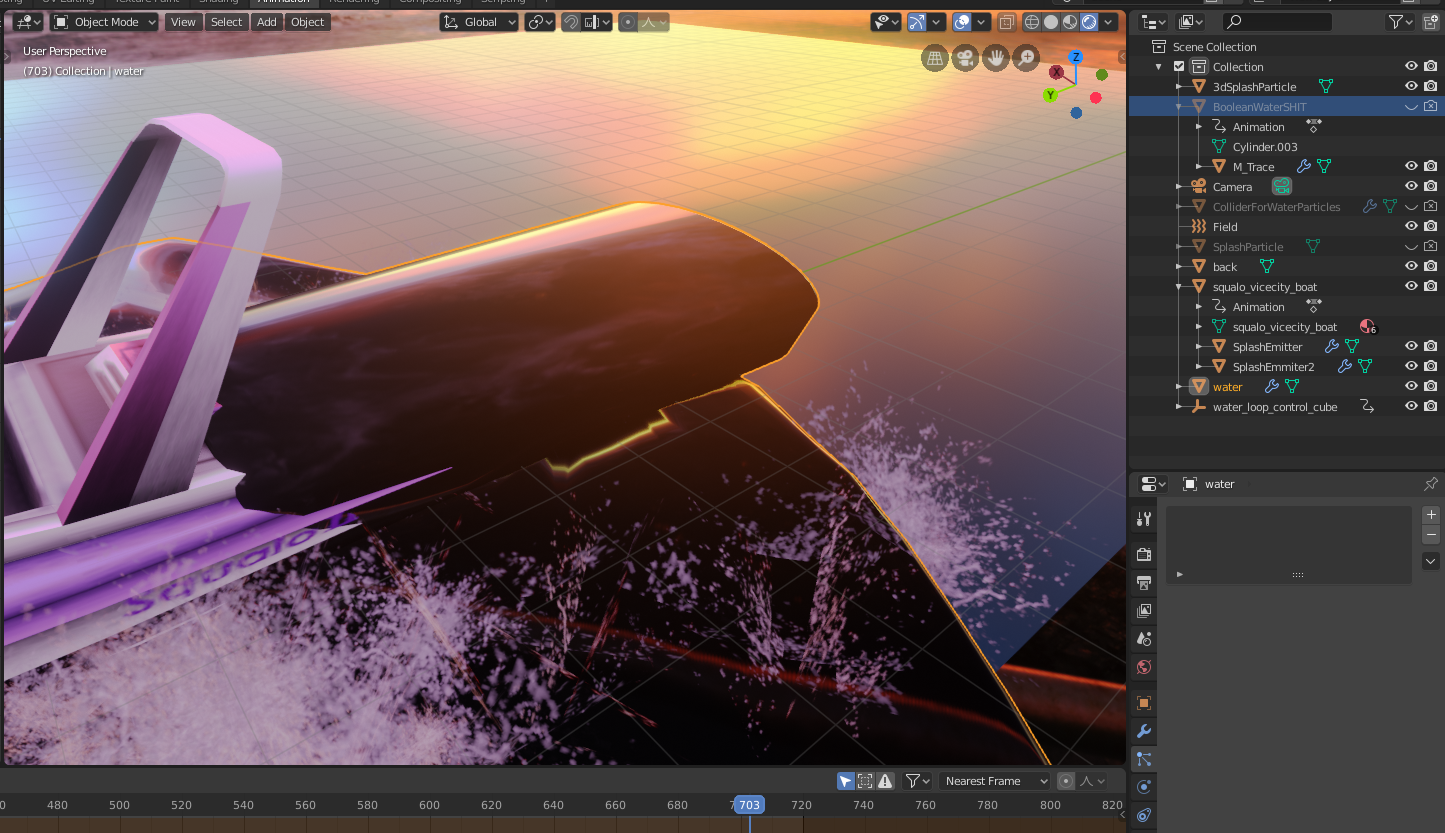Show BooleanWaterSHIT in viewport
Screen dimensions: 1445x833
click(x=1411, y=107)
